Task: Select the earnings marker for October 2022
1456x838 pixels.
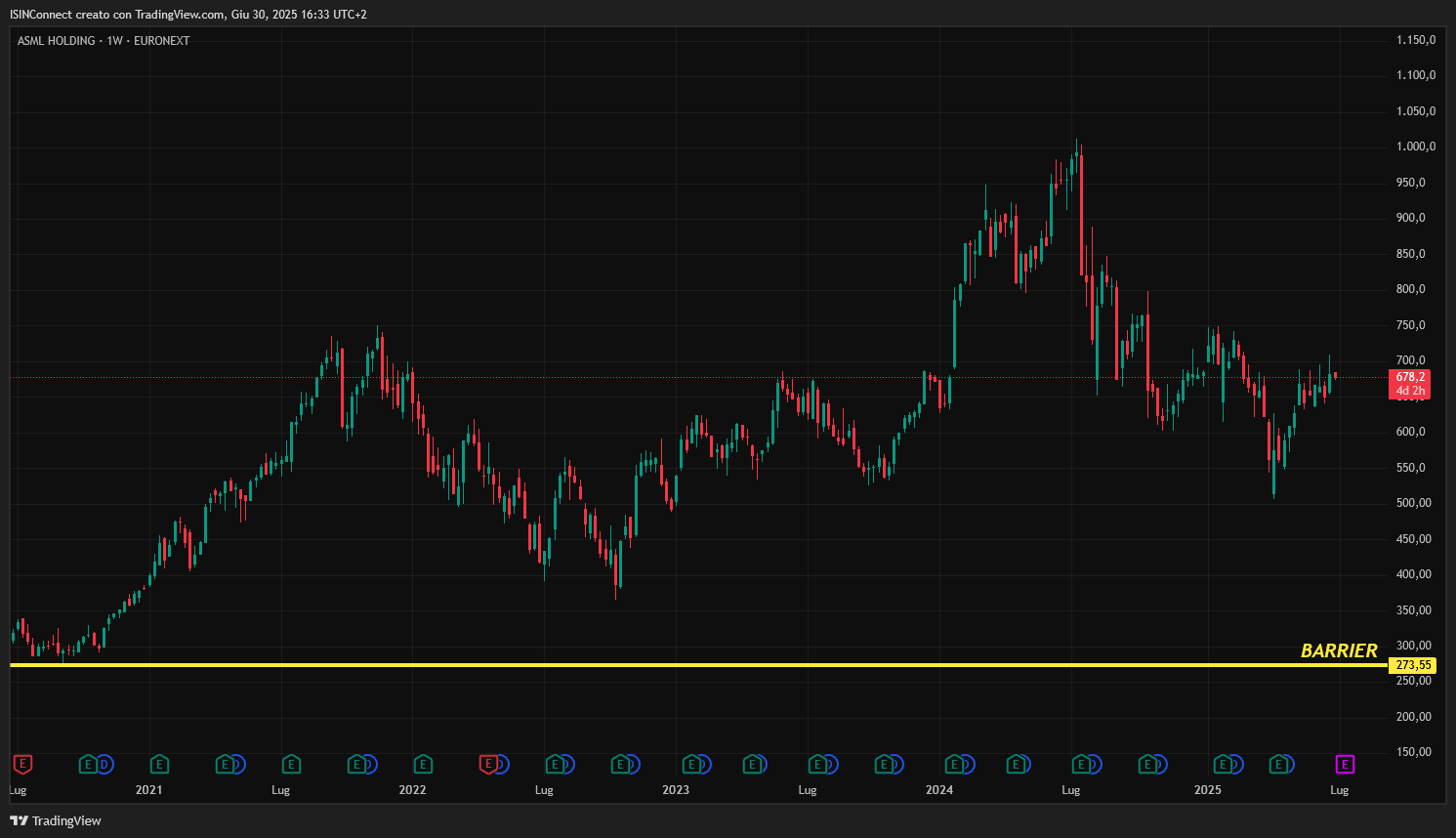Action: pyautogui.click(x=620, y=764)
